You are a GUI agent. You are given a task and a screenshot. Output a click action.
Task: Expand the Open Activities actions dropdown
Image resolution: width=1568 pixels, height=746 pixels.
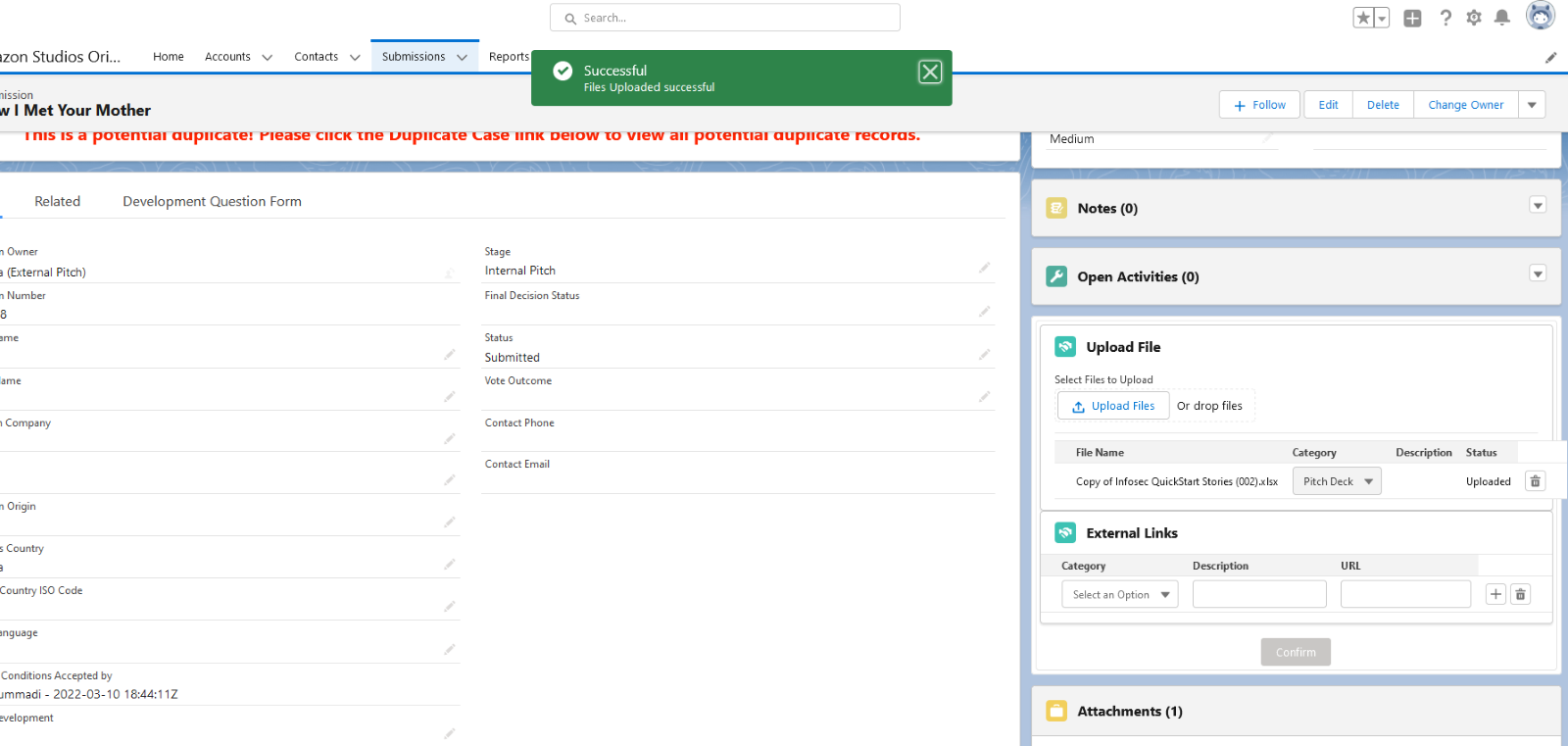1538,274
